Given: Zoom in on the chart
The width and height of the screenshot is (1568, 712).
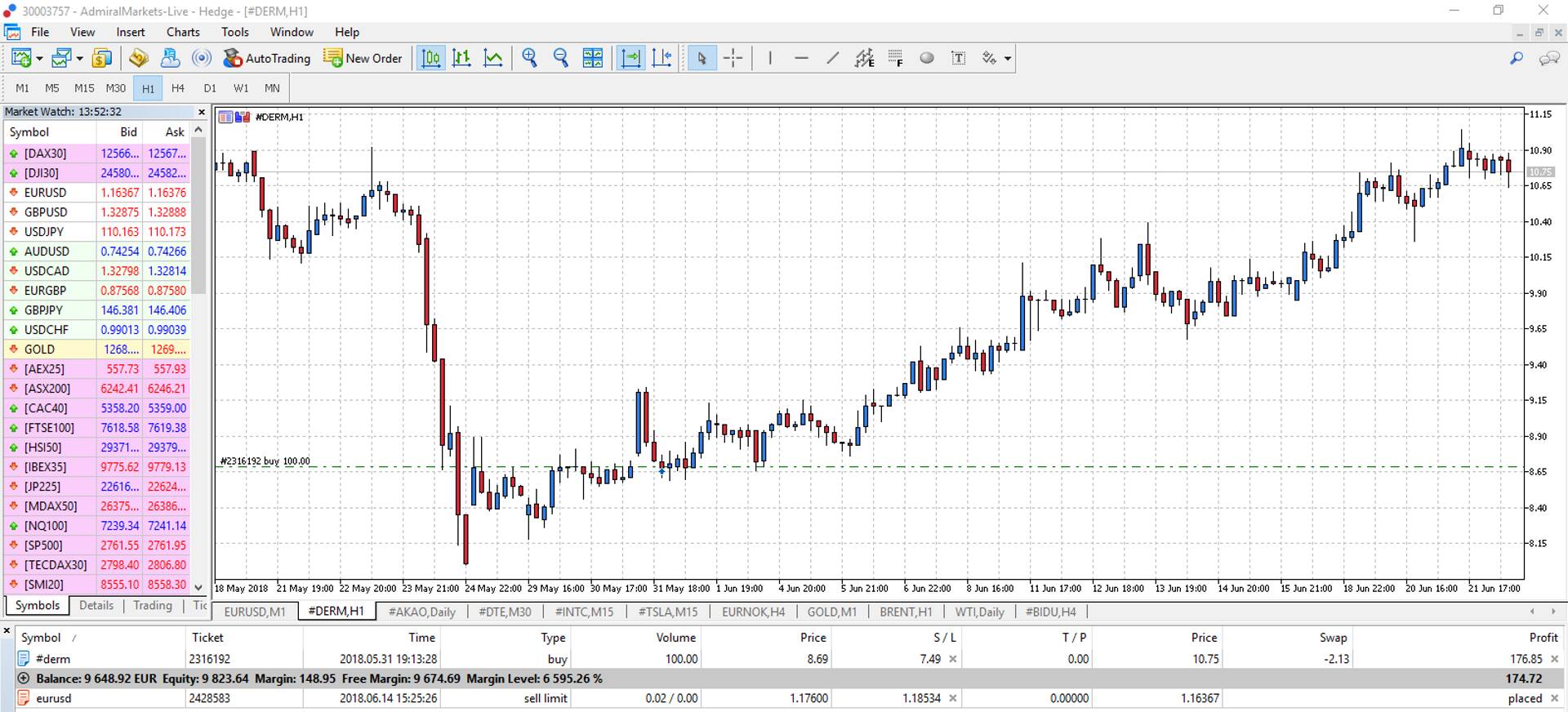Looking at the screenshot, I should [x=529, y=58].
